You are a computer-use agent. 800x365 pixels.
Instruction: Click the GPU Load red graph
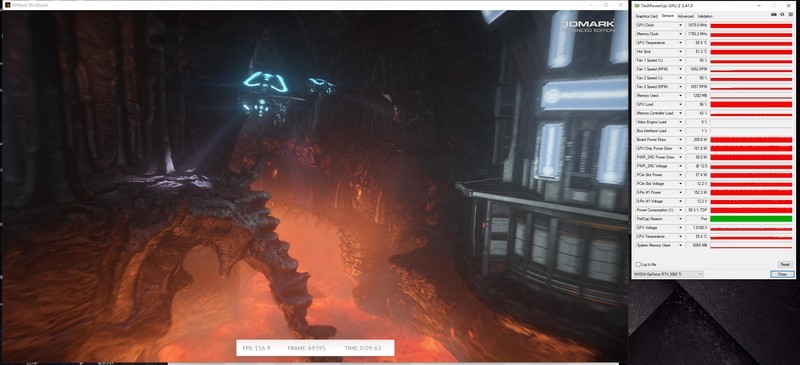pyautogui.click(x=751, y=104)
